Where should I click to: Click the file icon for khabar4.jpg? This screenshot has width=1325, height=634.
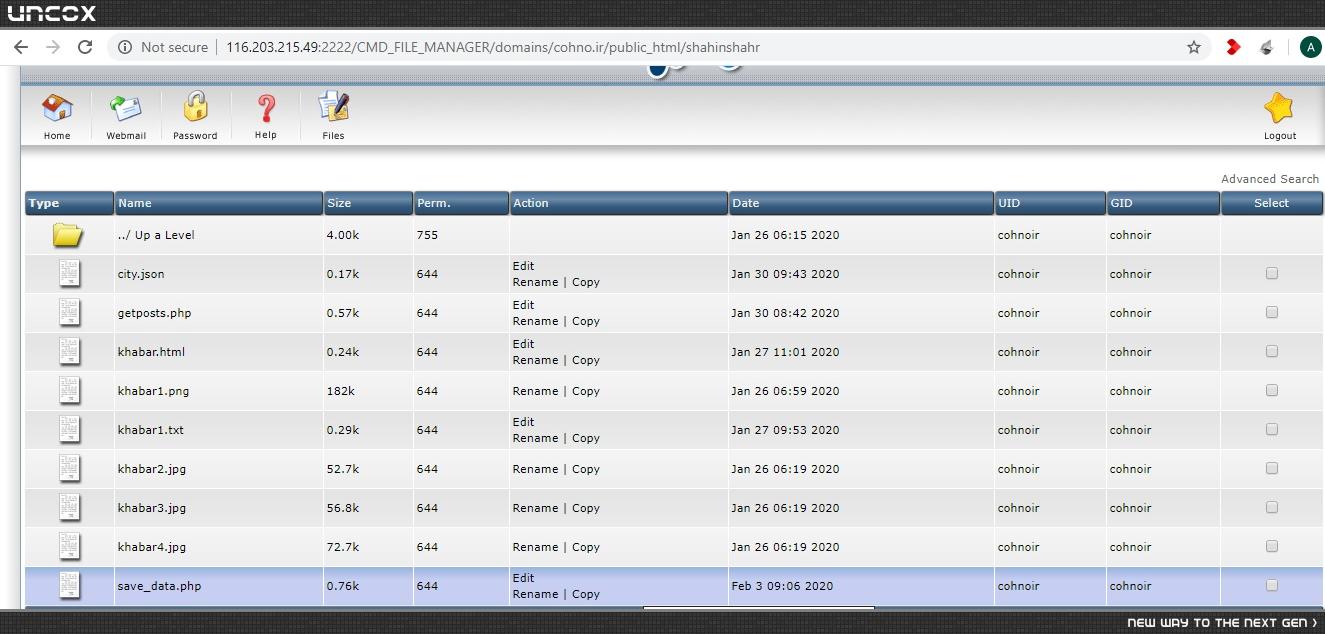pos(69,546)
